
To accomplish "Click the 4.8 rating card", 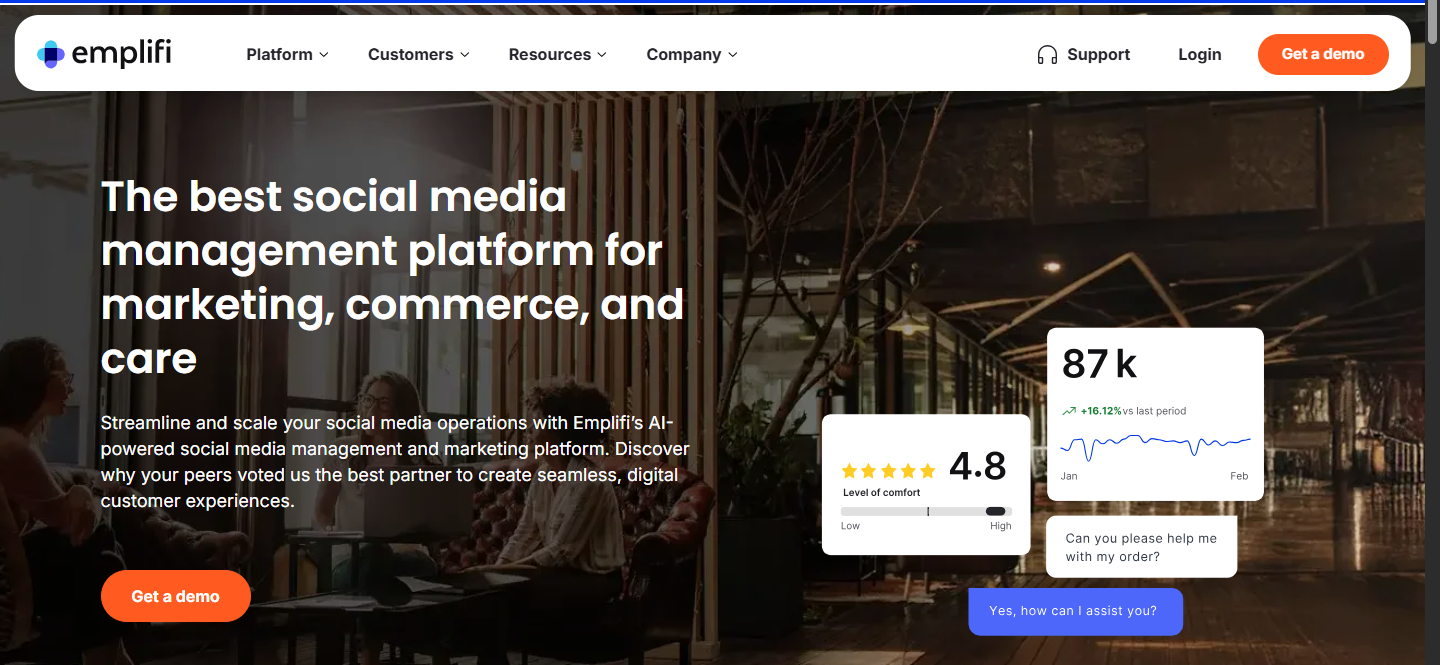I will tap(926, 484).
